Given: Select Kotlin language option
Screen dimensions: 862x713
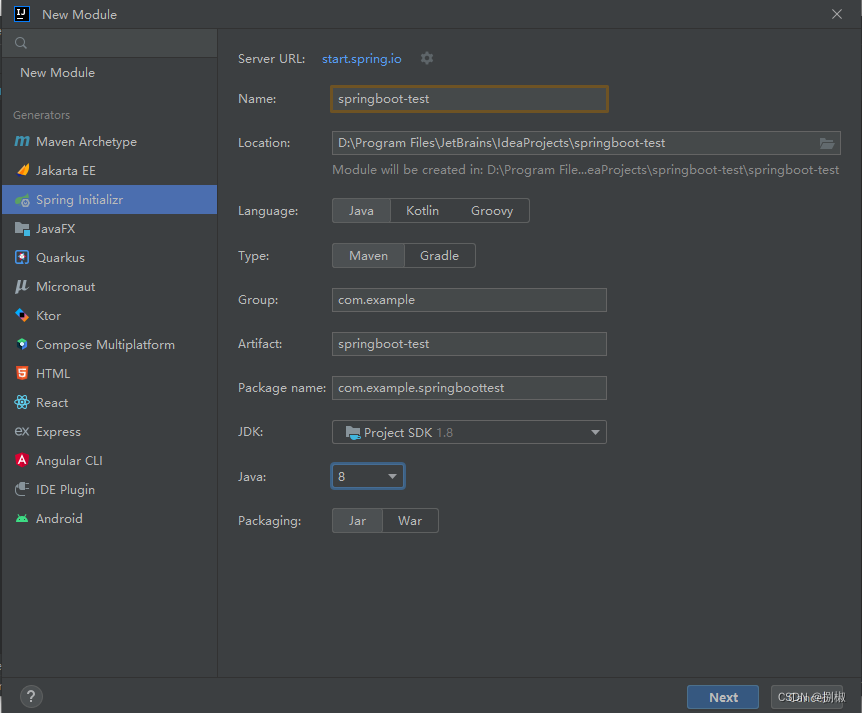Looking at the screenshot, I should click(x=422, y=211).
